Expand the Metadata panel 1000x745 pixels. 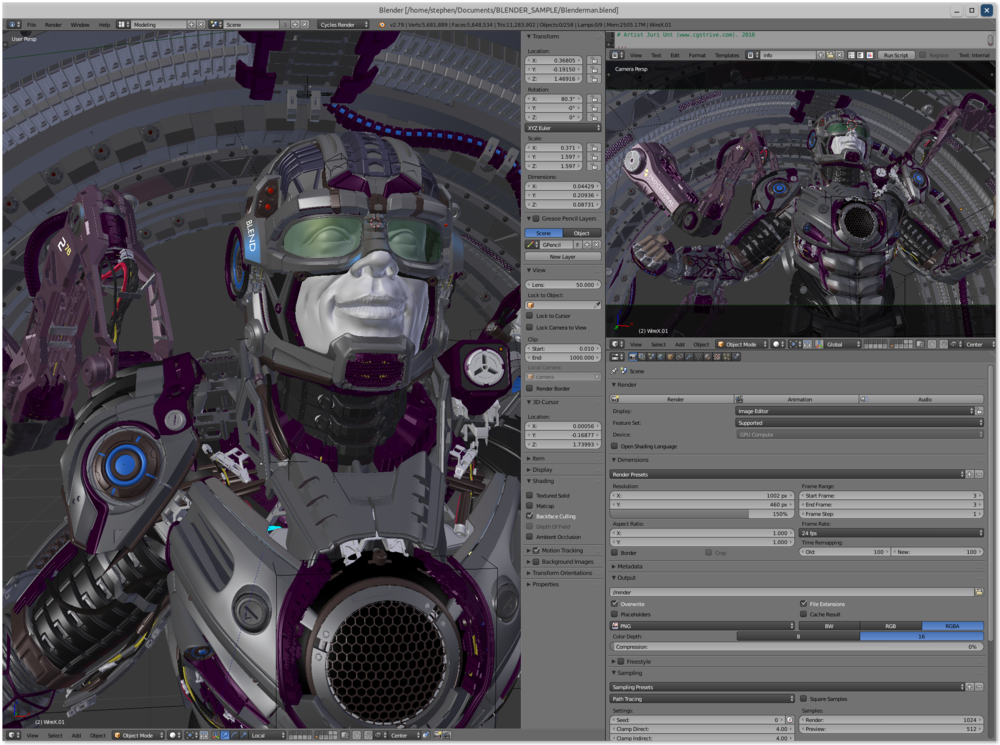pyautogui.click(x=630, y=566)
